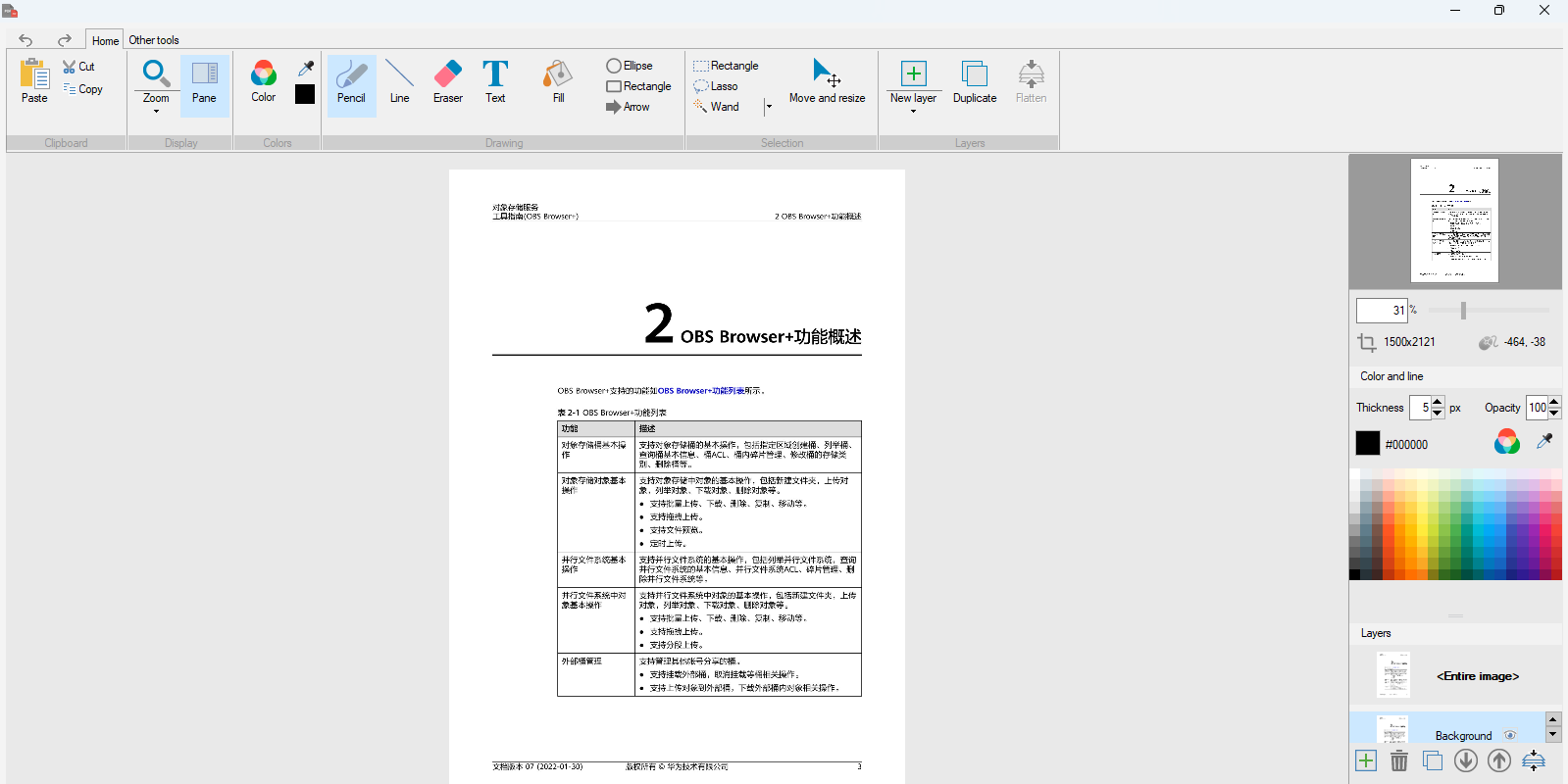Select the Entire image layer entry

(1455, 675)
